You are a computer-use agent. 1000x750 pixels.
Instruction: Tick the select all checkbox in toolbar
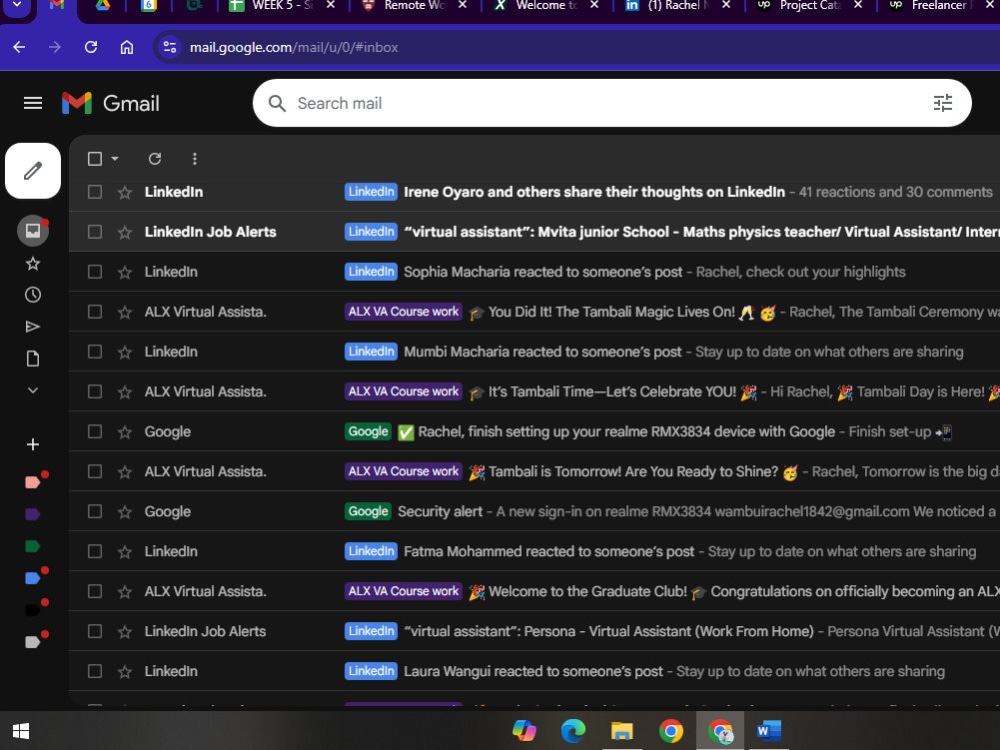click(94, 158)
